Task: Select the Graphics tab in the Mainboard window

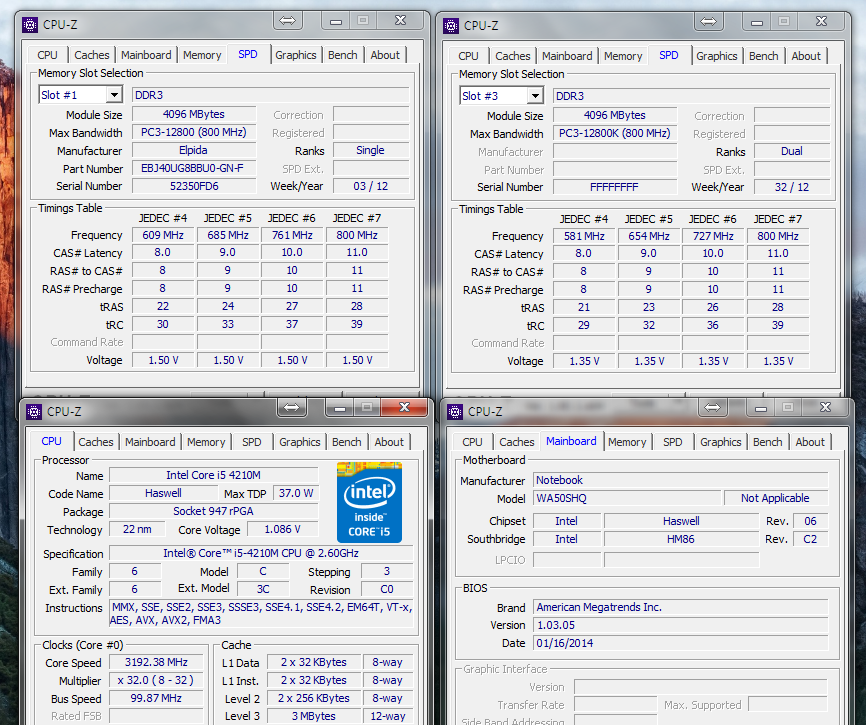Action: point(721,442)
